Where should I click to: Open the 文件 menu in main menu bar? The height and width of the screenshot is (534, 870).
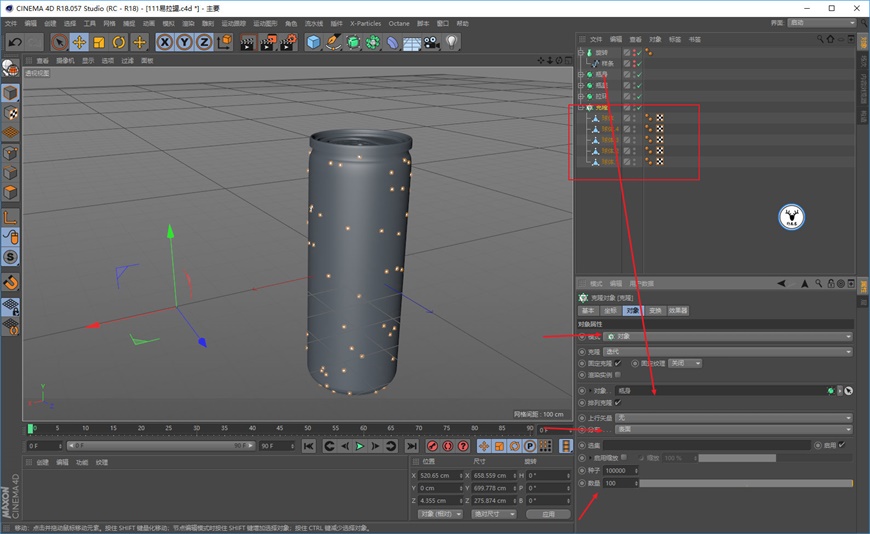tap(11, 23)
